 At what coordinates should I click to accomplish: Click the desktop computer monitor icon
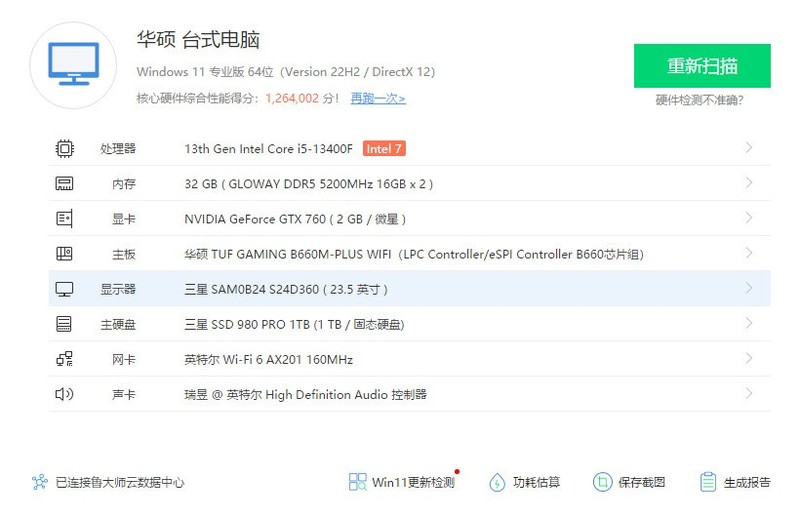click(x=73, y=64)
